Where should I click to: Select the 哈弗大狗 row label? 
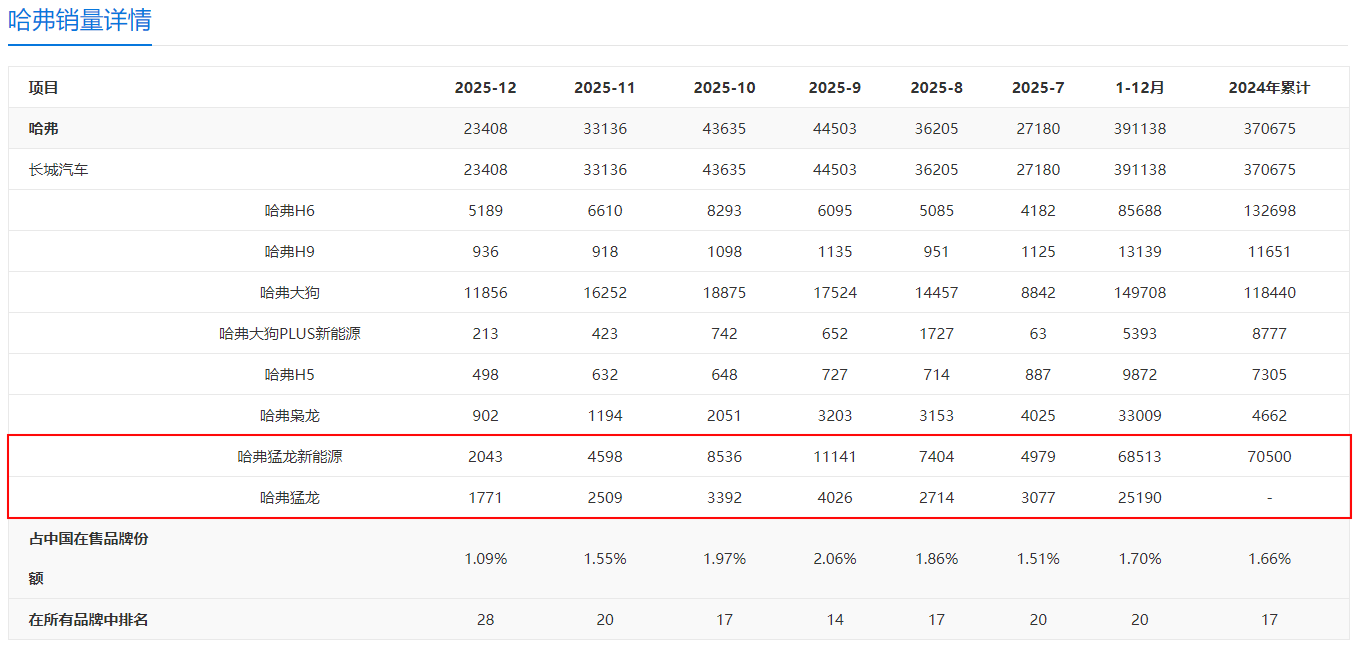[290, 293]
